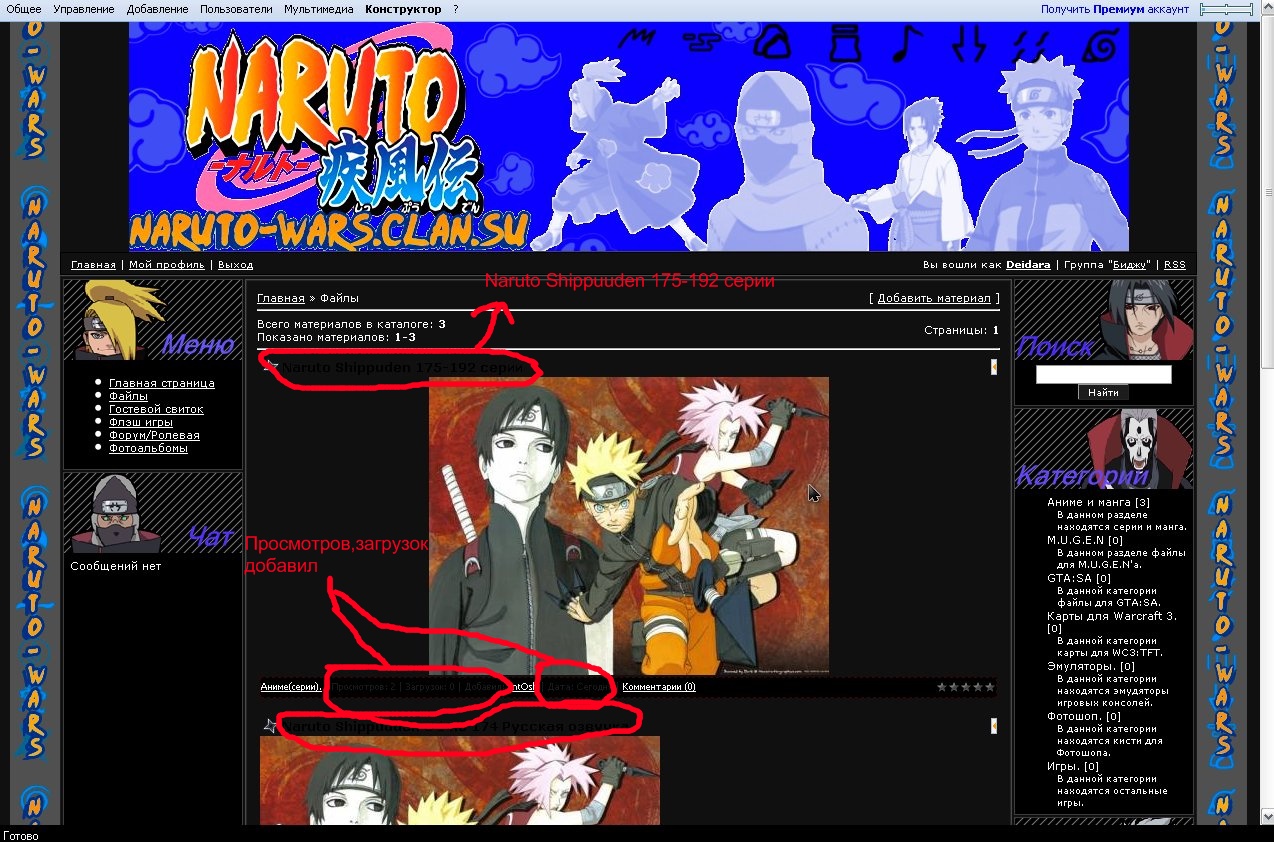Click Страницы: 1 page indicator
Viewport: 1274px width, 842px height.
tap(961, 330)
